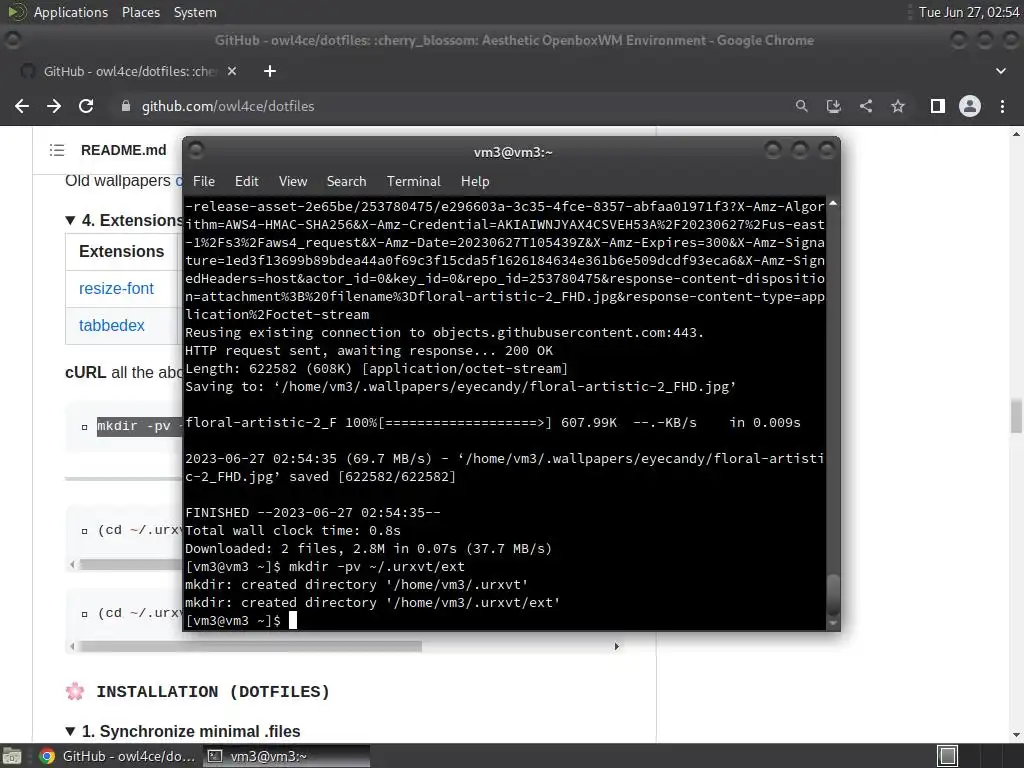Open Chrome profile avatar menu
This screenshot has width=1024, height=768.
pyautogui.click(x=970, y=106)
